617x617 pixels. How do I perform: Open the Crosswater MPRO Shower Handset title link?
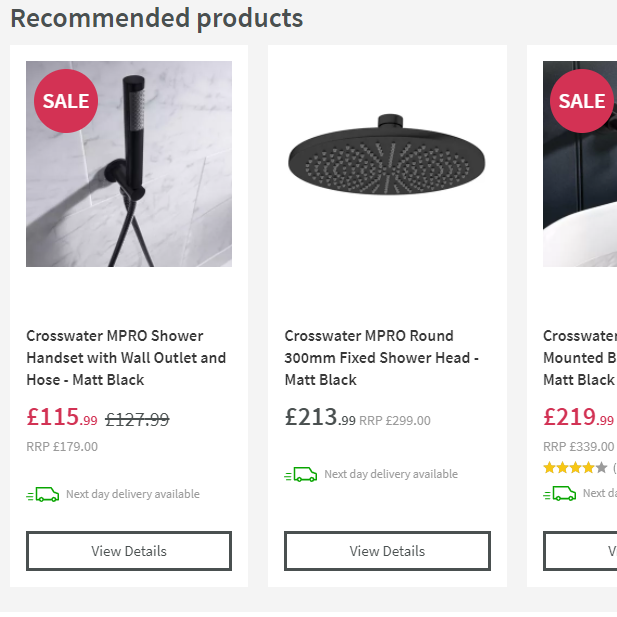126,358
